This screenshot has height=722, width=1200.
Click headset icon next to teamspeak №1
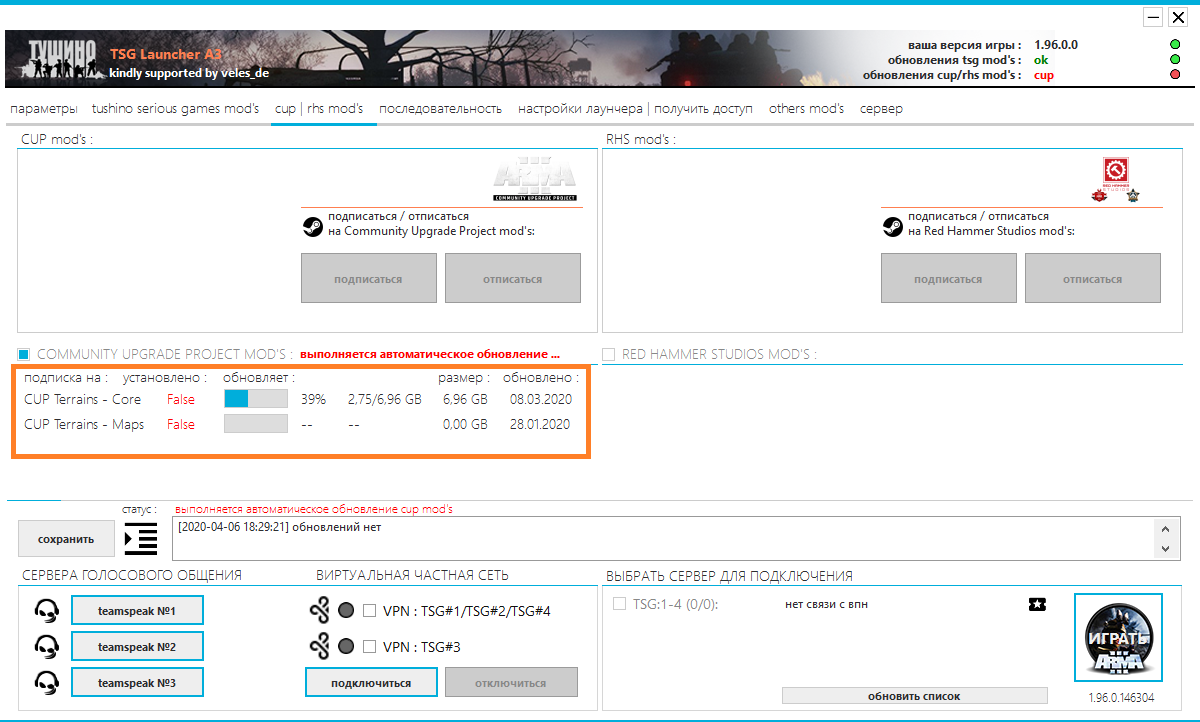[x=46, y=610]
